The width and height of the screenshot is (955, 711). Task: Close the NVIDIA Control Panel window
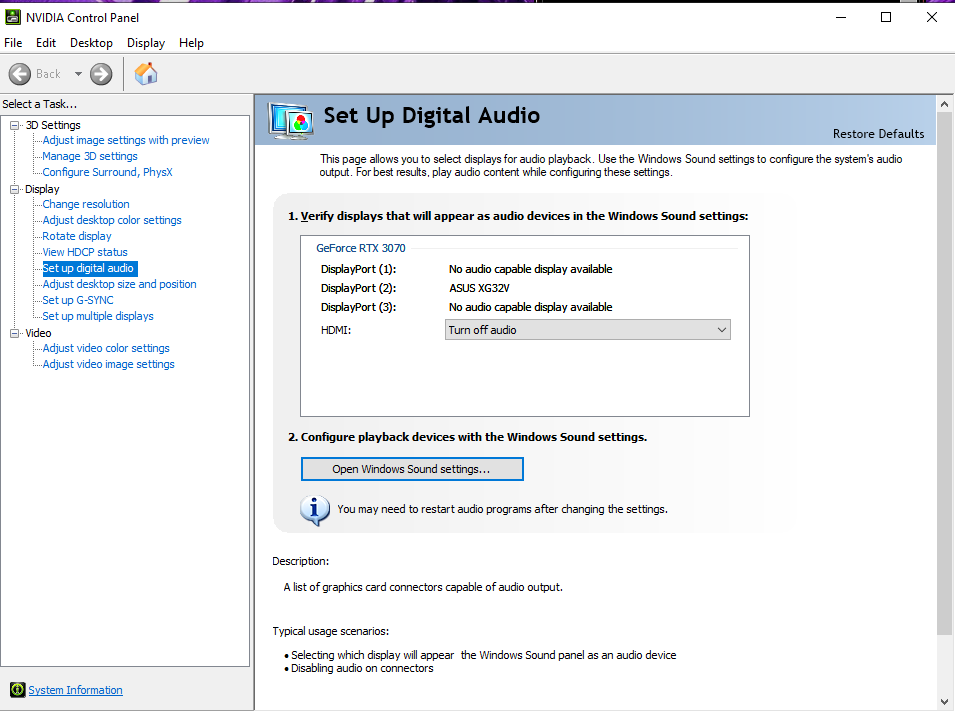pos(932,18)
